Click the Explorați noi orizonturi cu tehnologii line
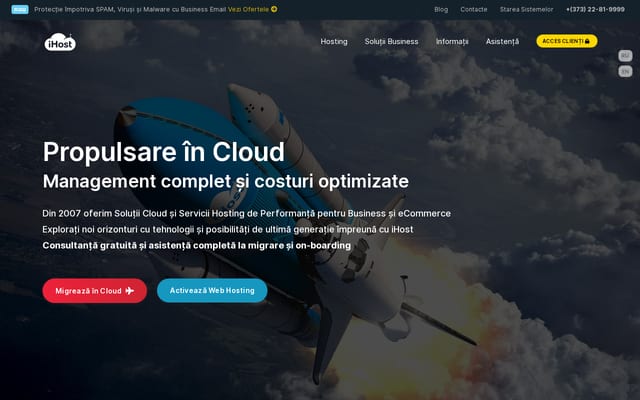This screenshot has width=640, height=400. [x=228, y=229]
